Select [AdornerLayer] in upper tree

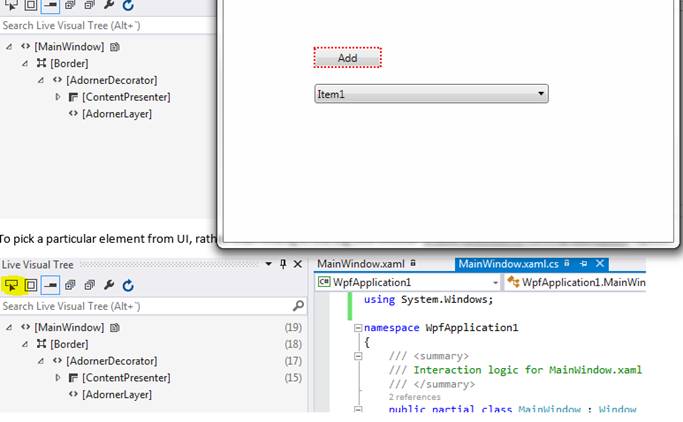click(117, 114)
